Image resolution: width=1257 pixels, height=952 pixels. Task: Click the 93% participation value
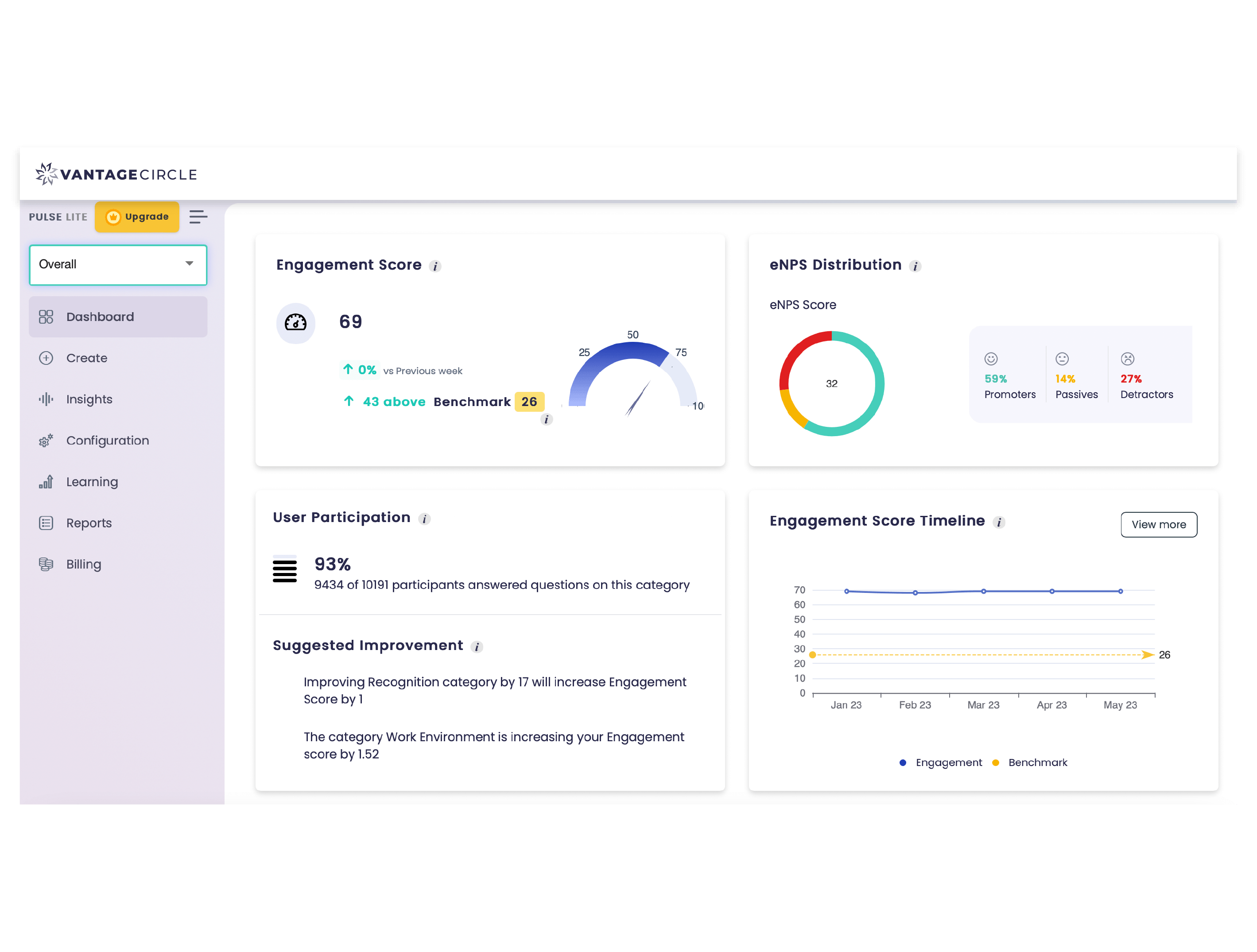(x=333, y=564)
